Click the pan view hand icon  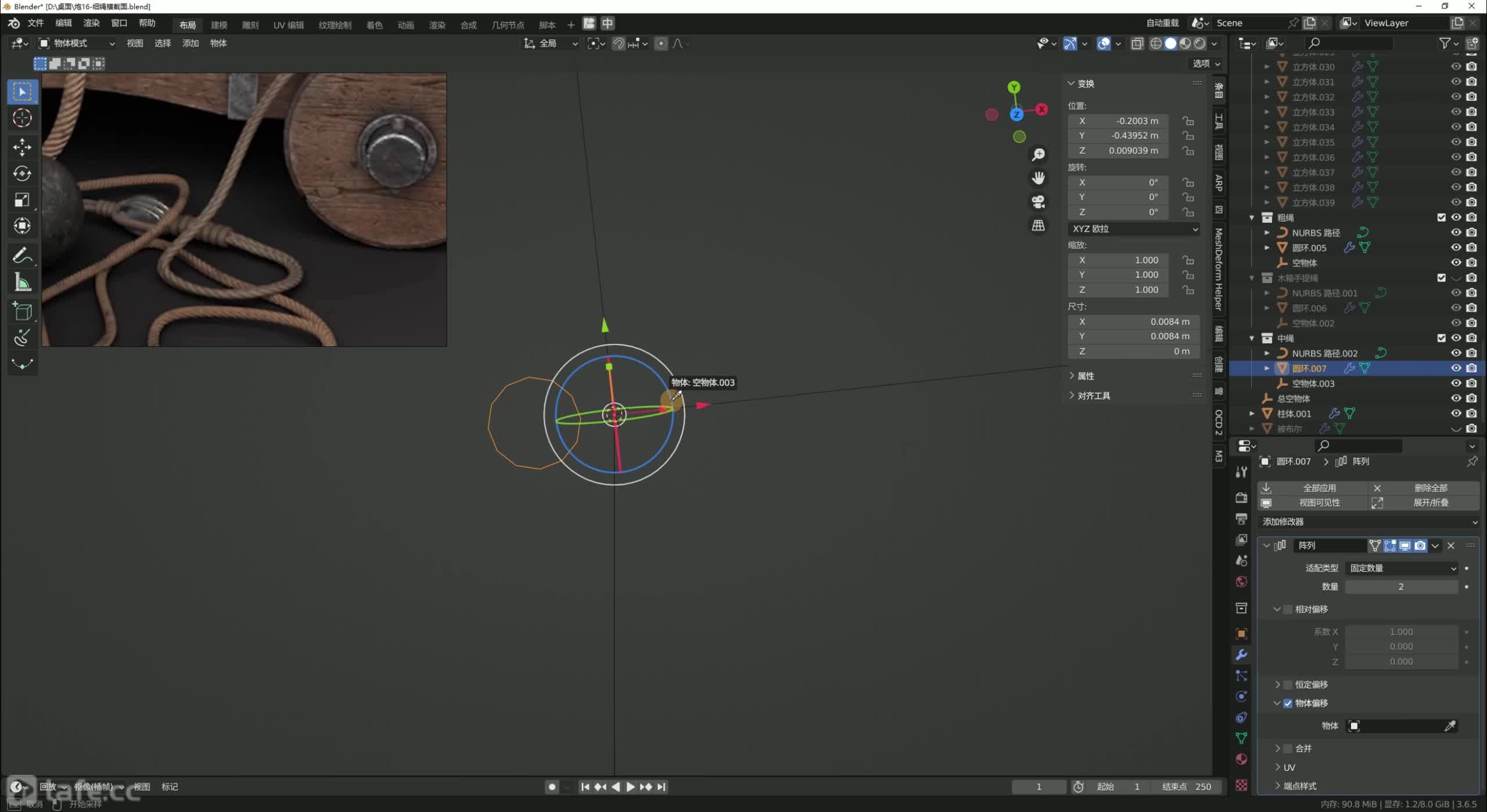coord(1038,178)
